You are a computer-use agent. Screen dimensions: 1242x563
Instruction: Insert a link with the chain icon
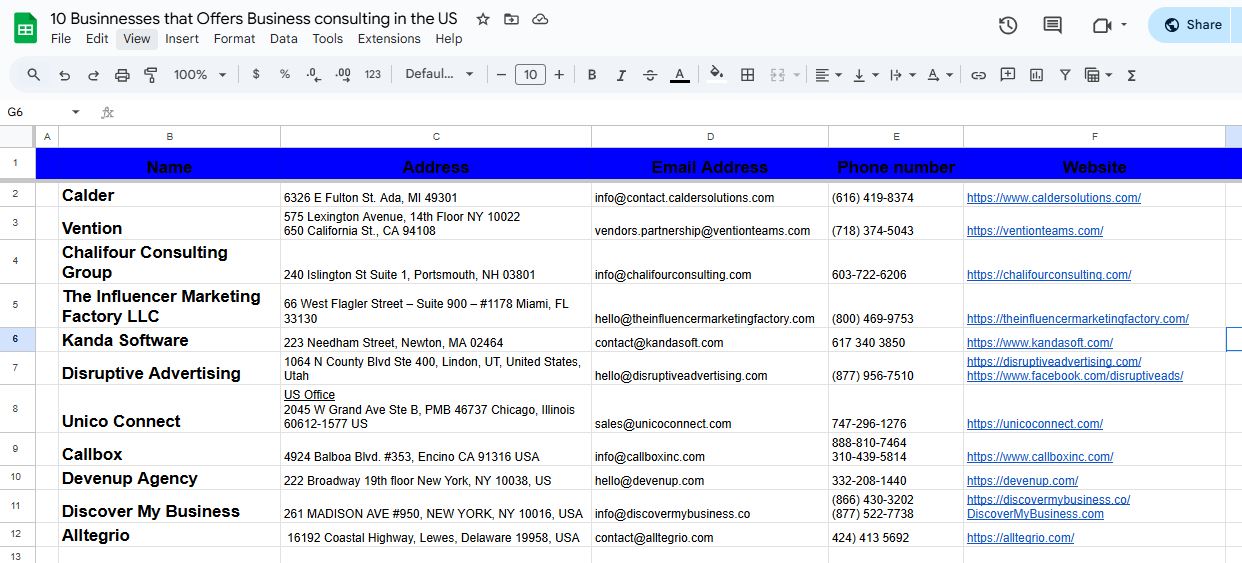[978, 75]
